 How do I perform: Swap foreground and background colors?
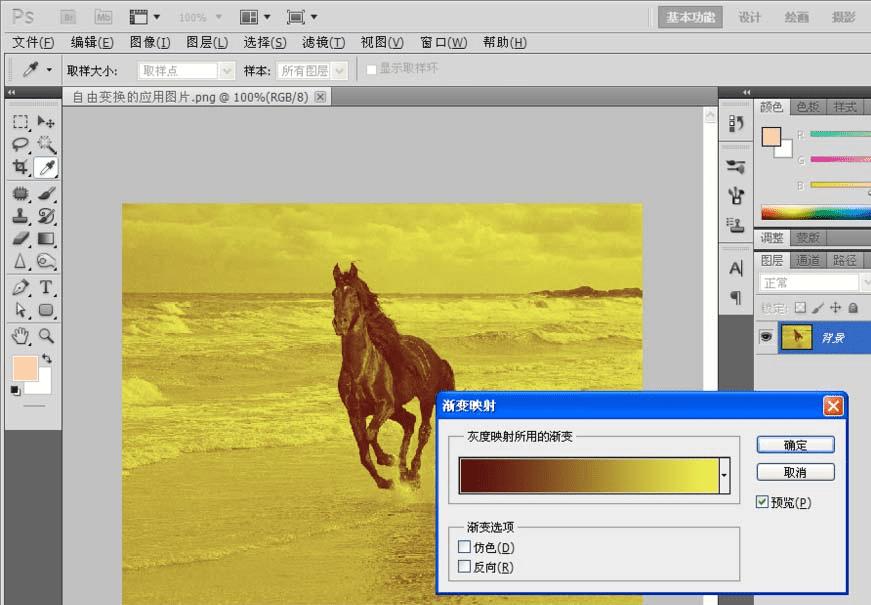point(47,358)
